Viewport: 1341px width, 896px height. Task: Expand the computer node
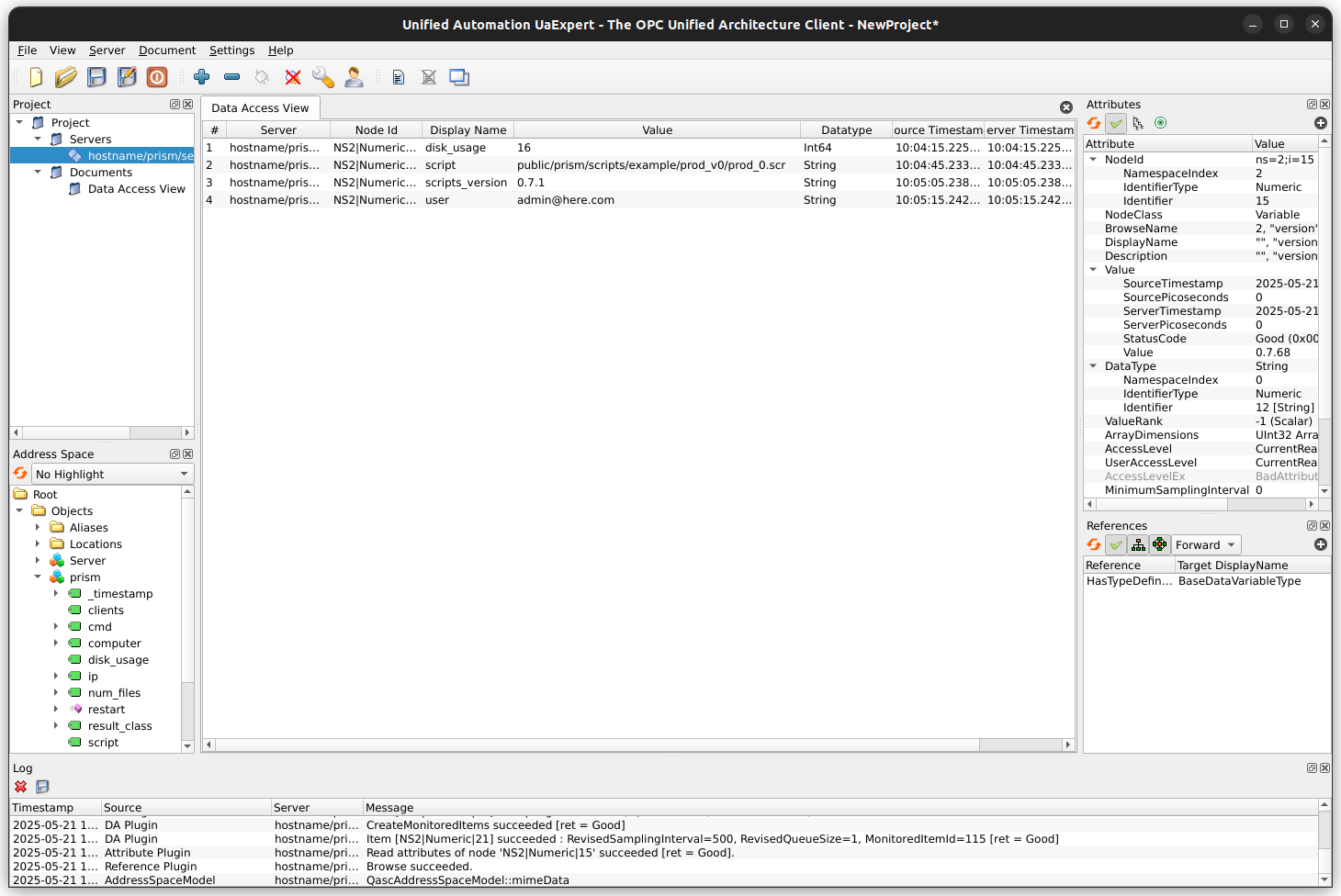[x=56, y=644]
